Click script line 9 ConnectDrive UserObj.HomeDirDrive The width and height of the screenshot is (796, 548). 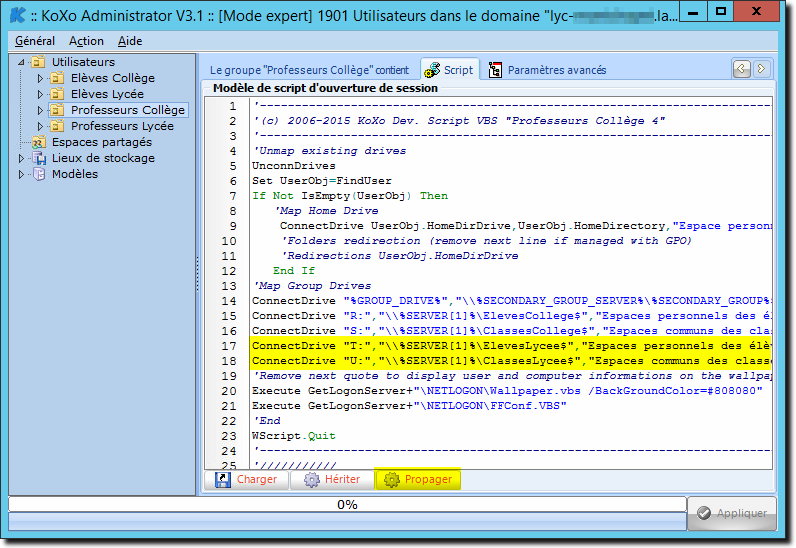point(526,226)
